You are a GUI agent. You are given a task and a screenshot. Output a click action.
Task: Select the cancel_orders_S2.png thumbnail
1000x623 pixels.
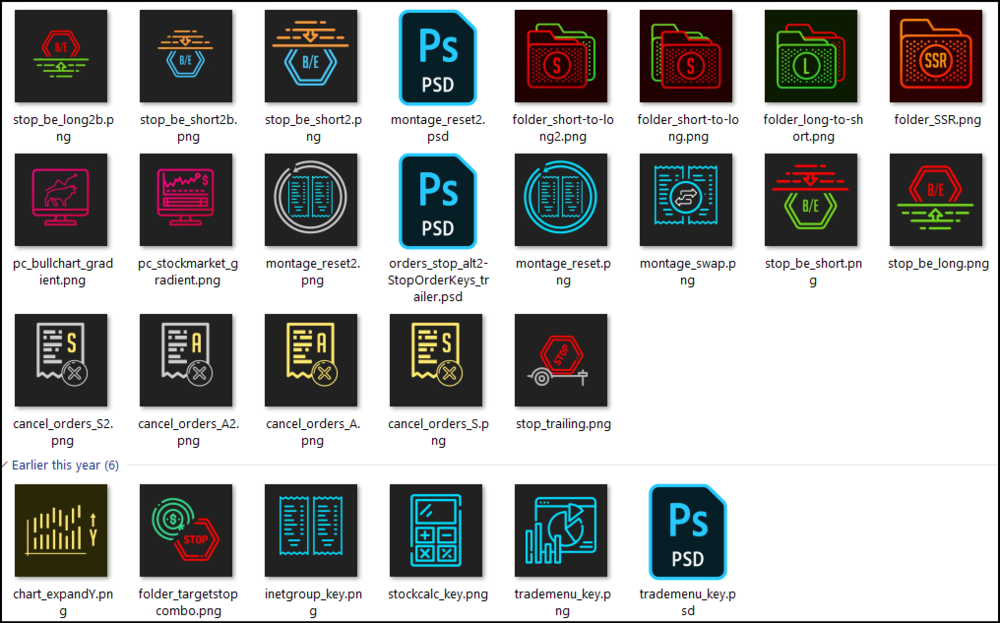point(62,361)
